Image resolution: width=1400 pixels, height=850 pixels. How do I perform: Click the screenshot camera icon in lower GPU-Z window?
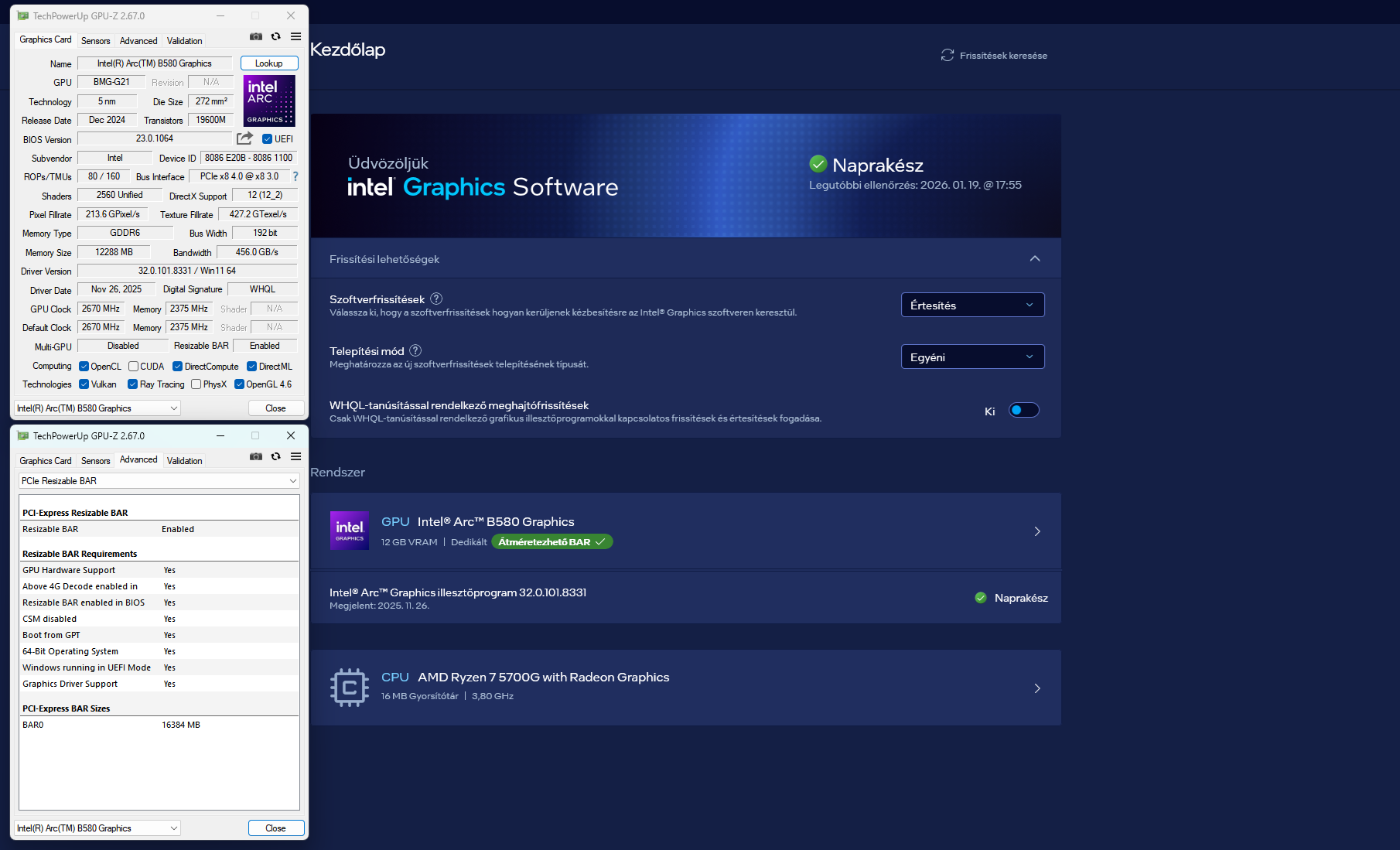coord(256,456)
